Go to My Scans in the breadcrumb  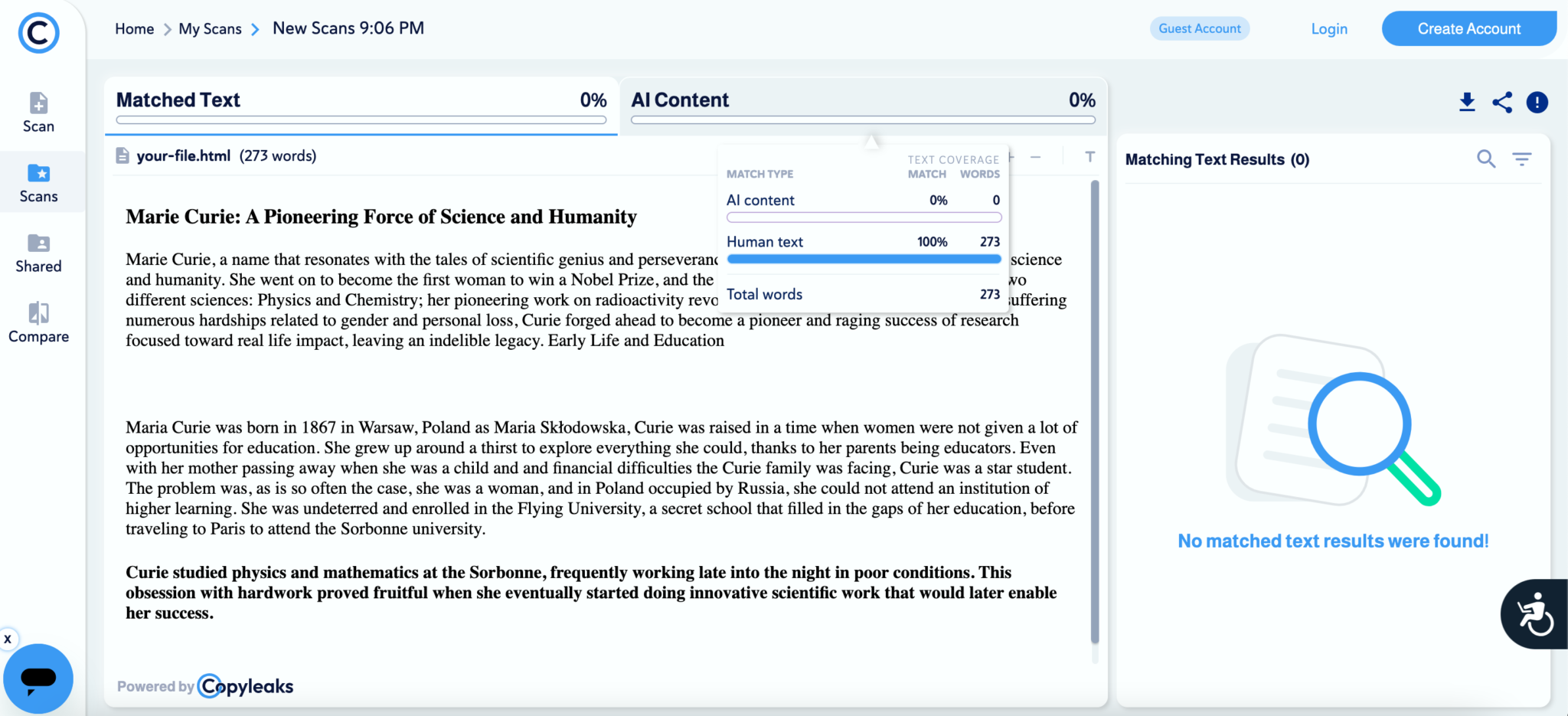click(x=210, y=29)
